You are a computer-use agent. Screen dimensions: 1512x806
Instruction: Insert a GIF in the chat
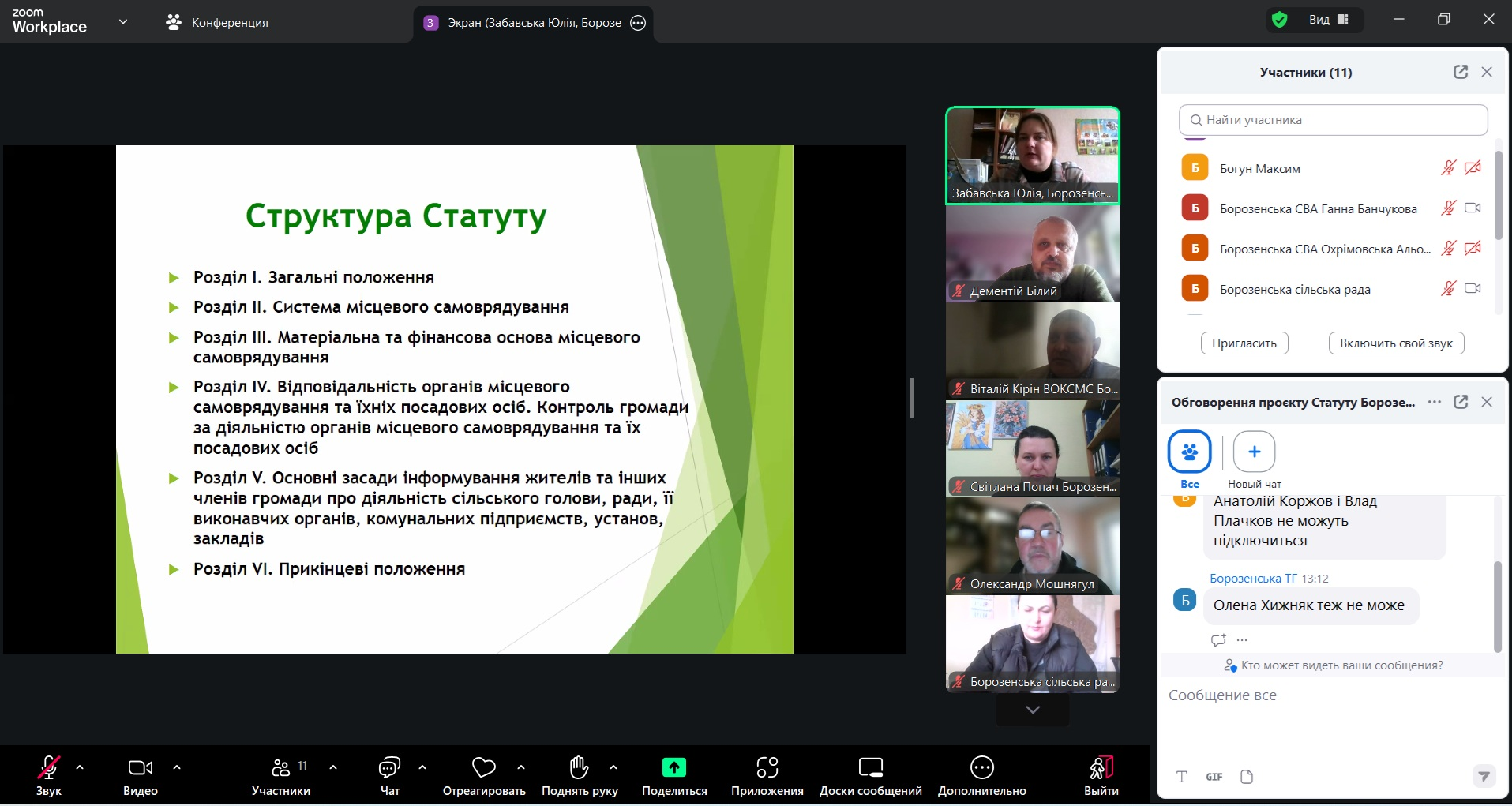1214,777
